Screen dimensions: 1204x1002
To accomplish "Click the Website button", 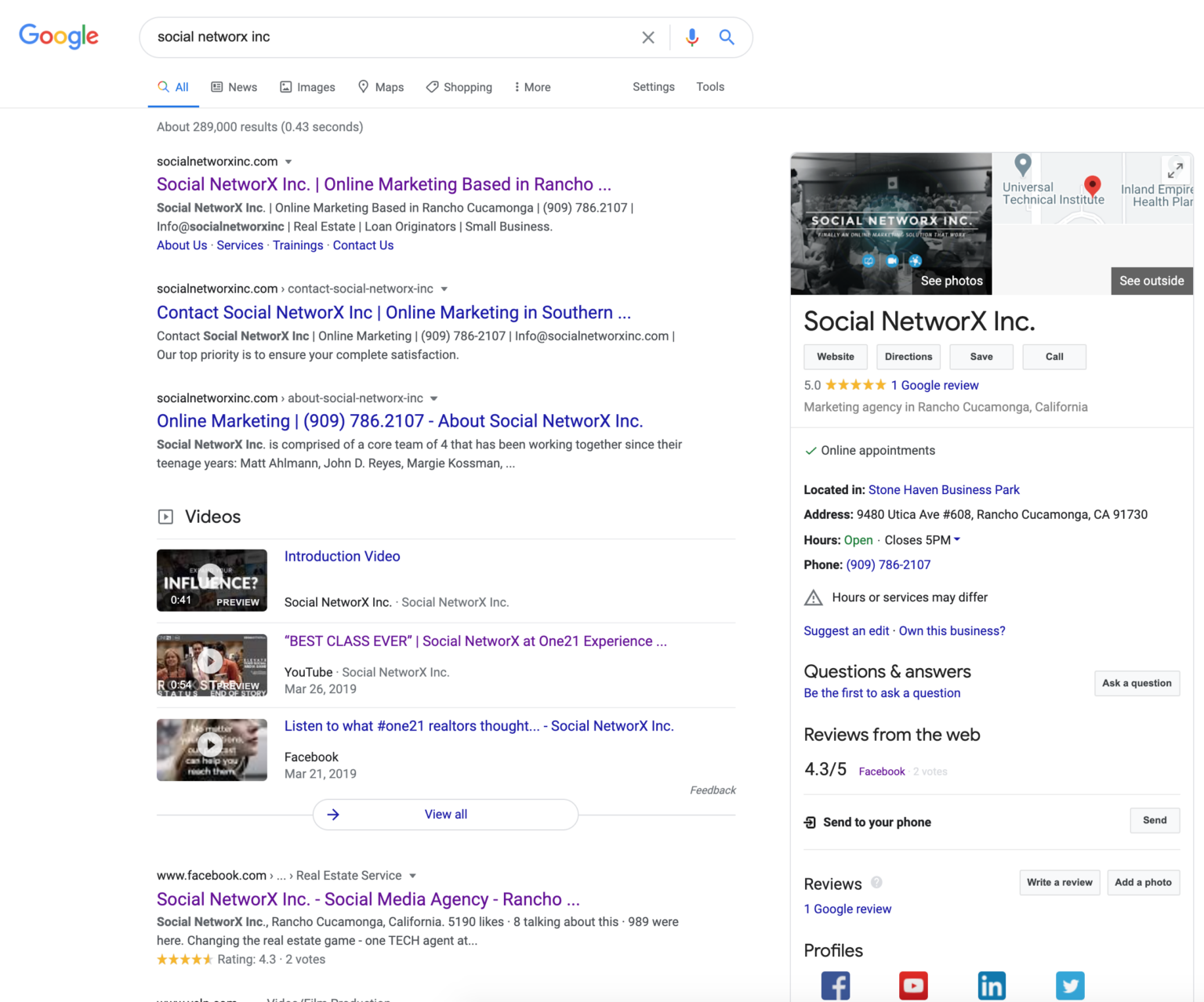I will [x=836, y=357].
